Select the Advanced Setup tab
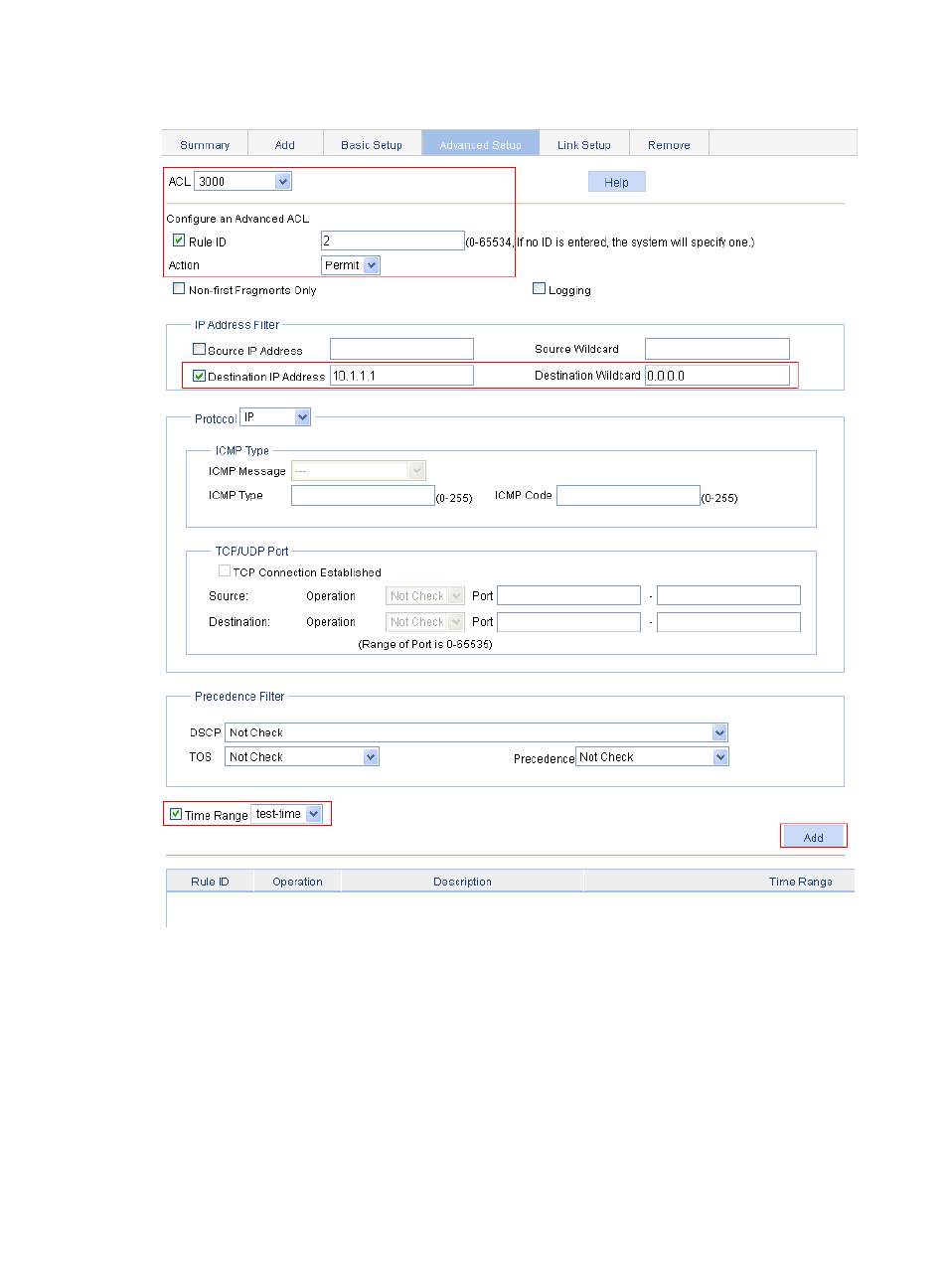 coord(480,144)
